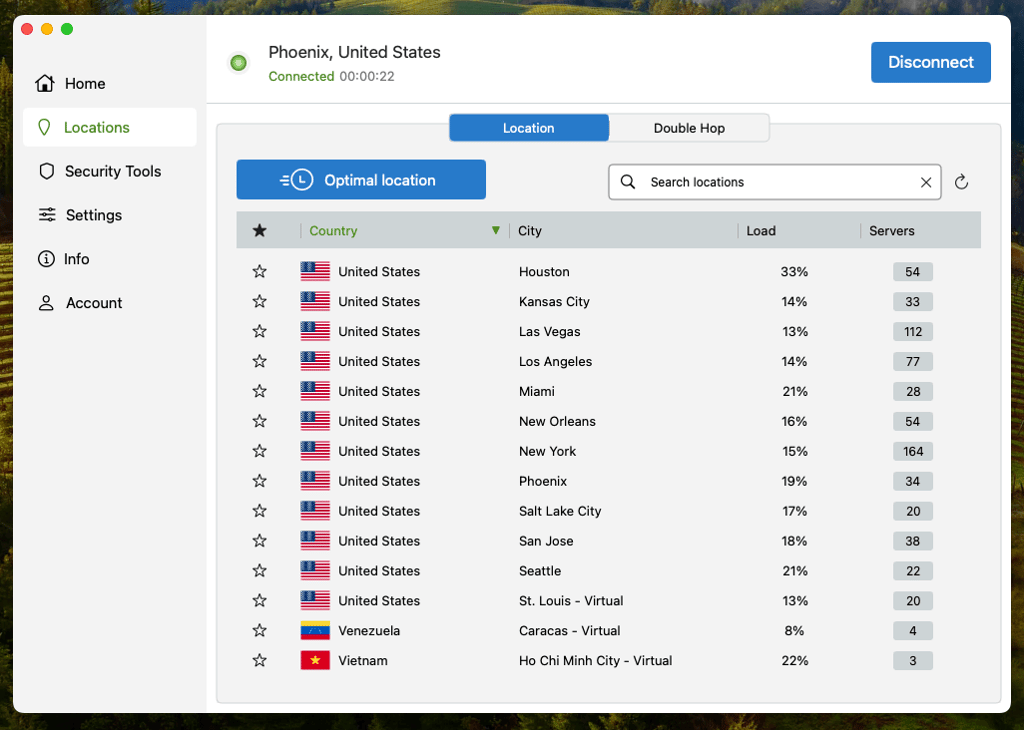Star the Seattle location

coord(259,571)
